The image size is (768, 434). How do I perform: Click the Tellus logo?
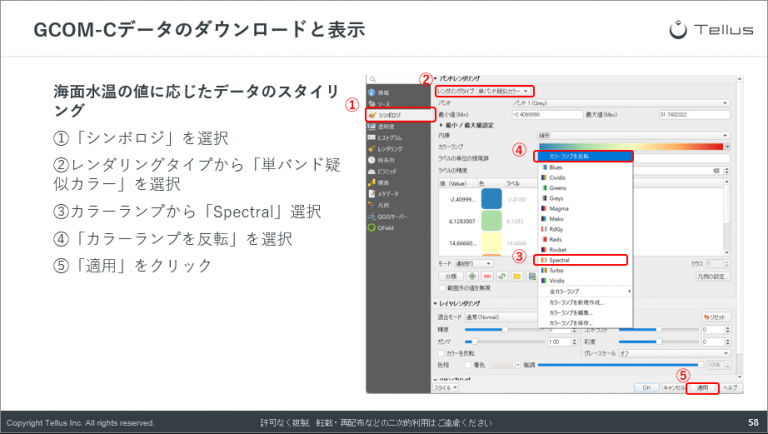[711, 29]
